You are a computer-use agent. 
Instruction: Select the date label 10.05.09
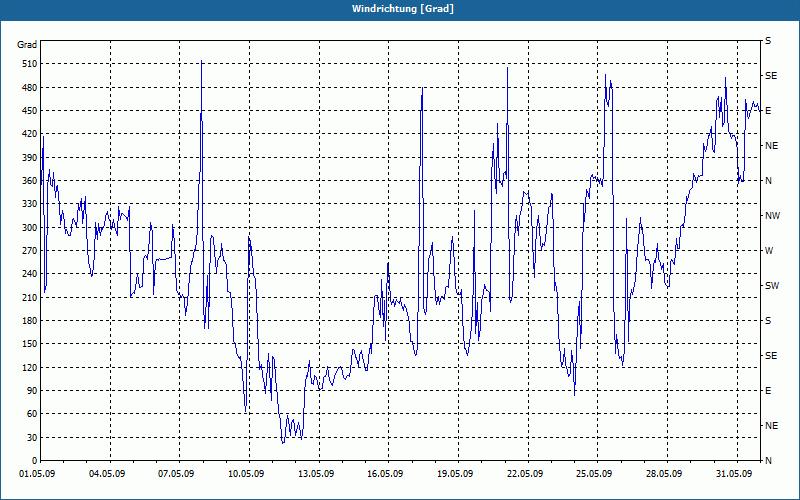246,474
